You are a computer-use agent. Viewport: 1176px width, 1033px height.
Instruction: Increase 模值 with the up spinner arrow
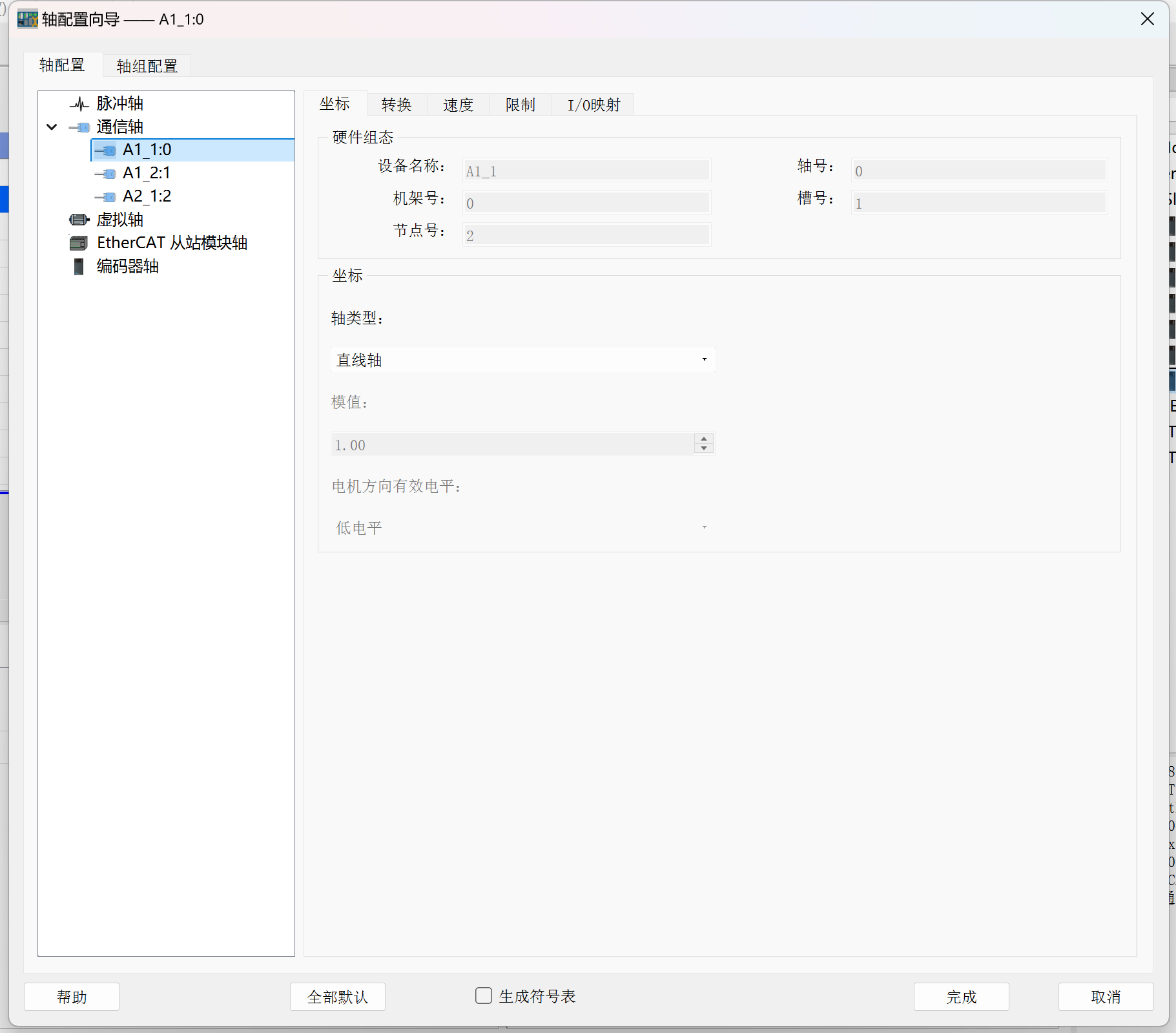704,439
